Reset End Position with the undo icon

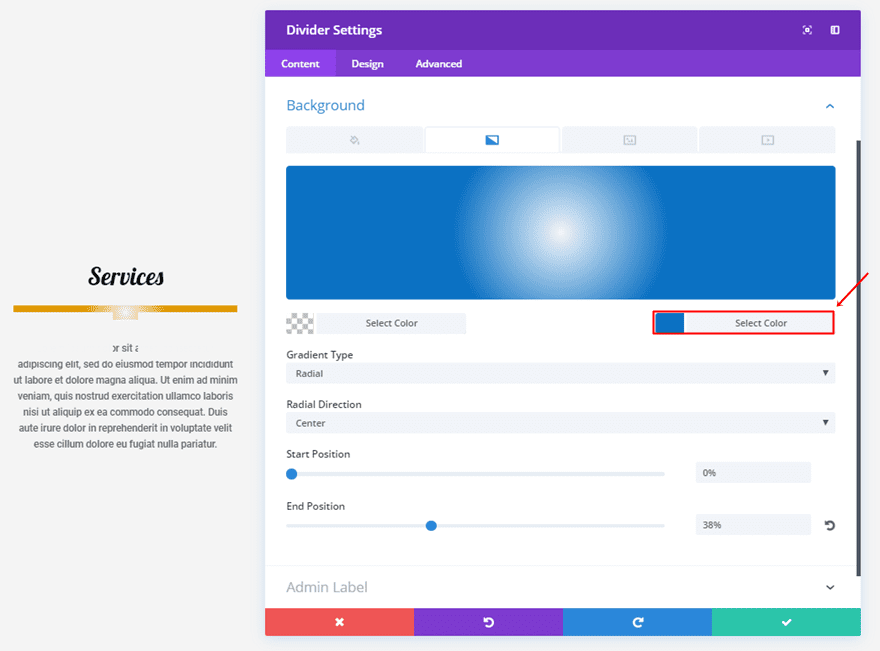[829, 525]
